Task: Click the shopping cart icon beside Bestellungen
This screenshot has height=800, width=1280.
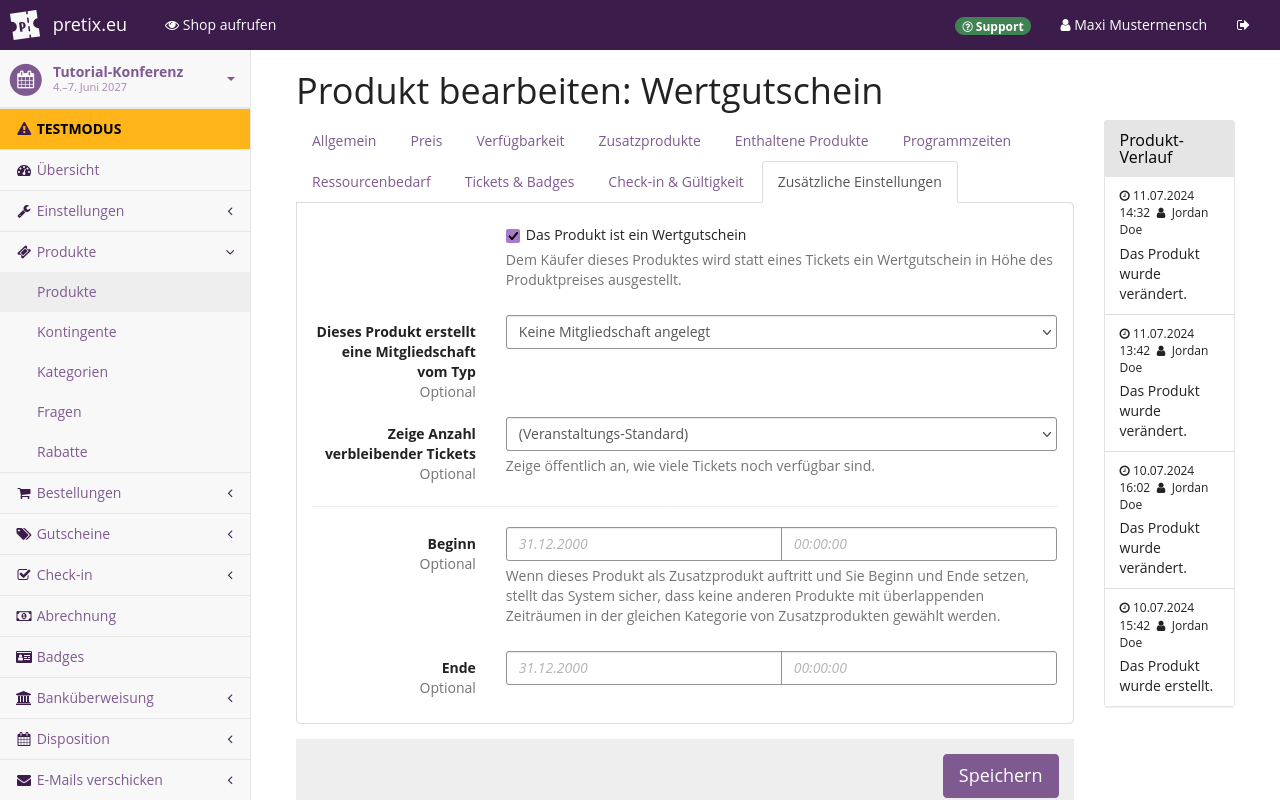Action: 24,493
